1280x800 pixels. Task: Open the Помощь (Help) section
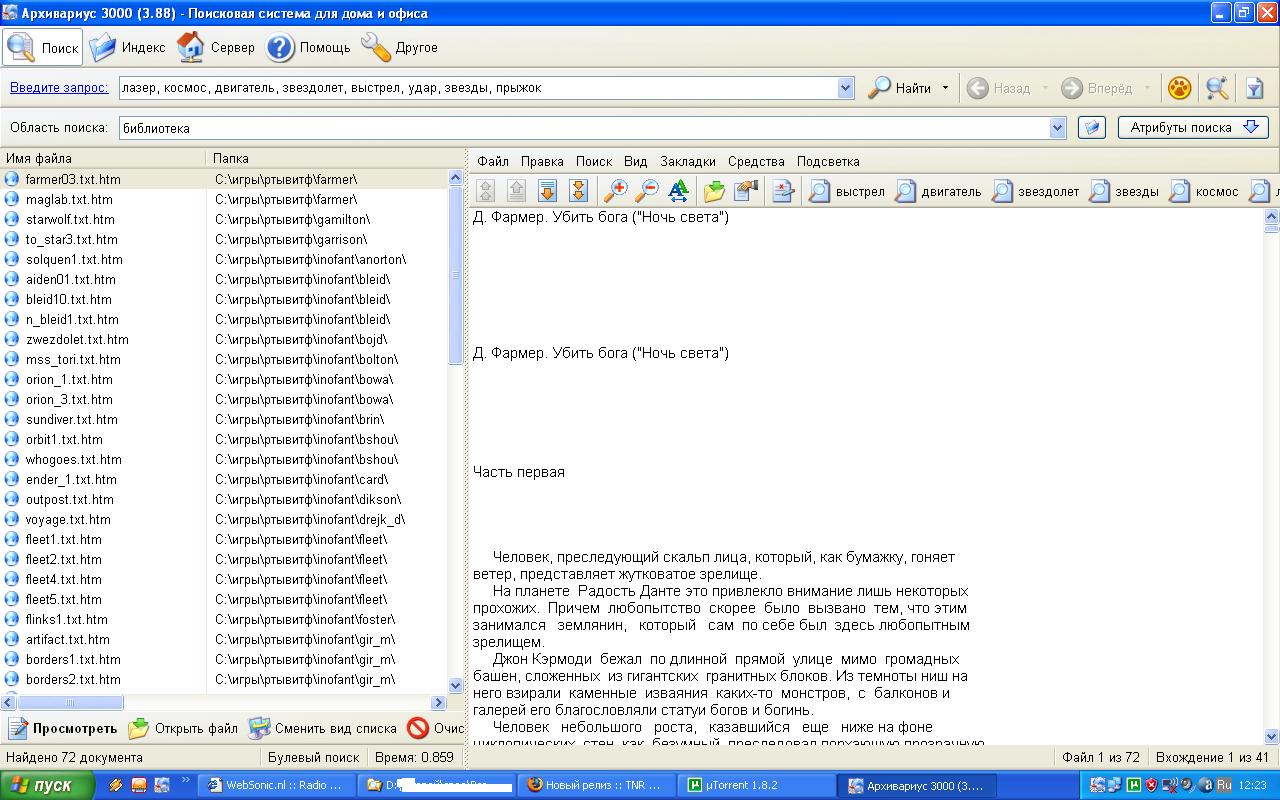tap(309, 47)
